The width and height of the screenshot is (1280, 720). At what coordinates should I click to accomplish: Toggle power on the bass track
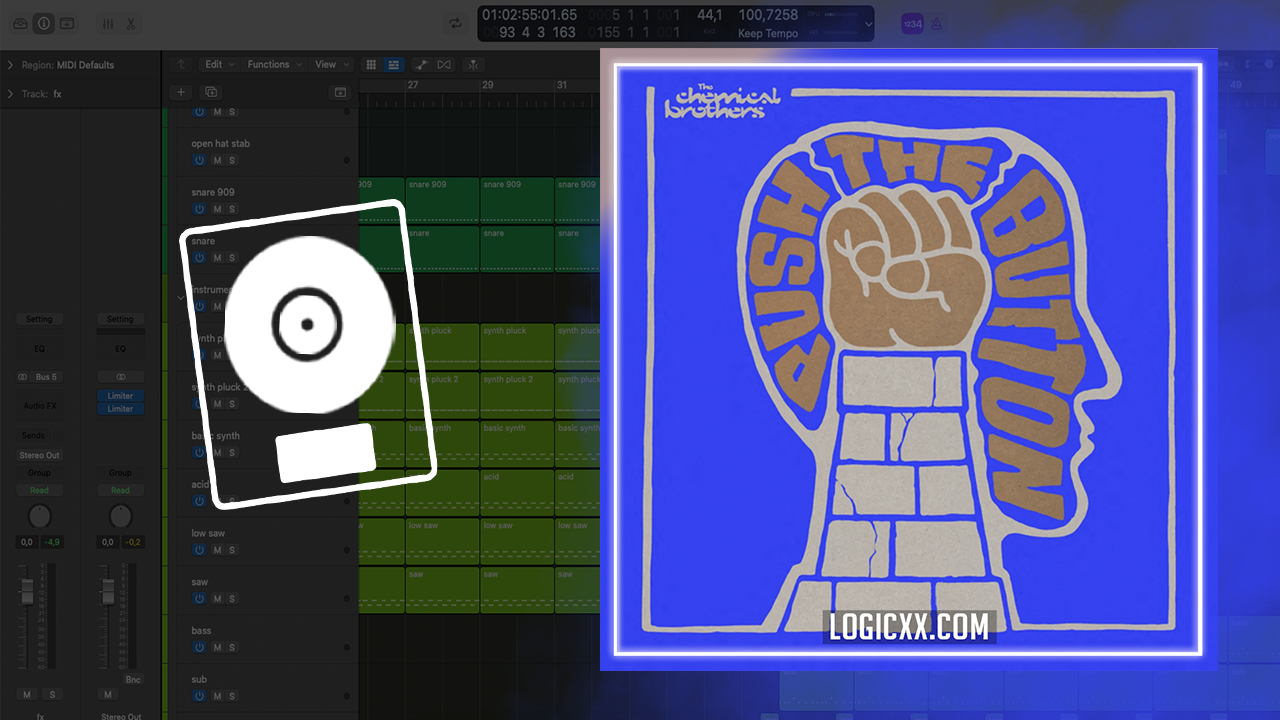tap(199, 647)
